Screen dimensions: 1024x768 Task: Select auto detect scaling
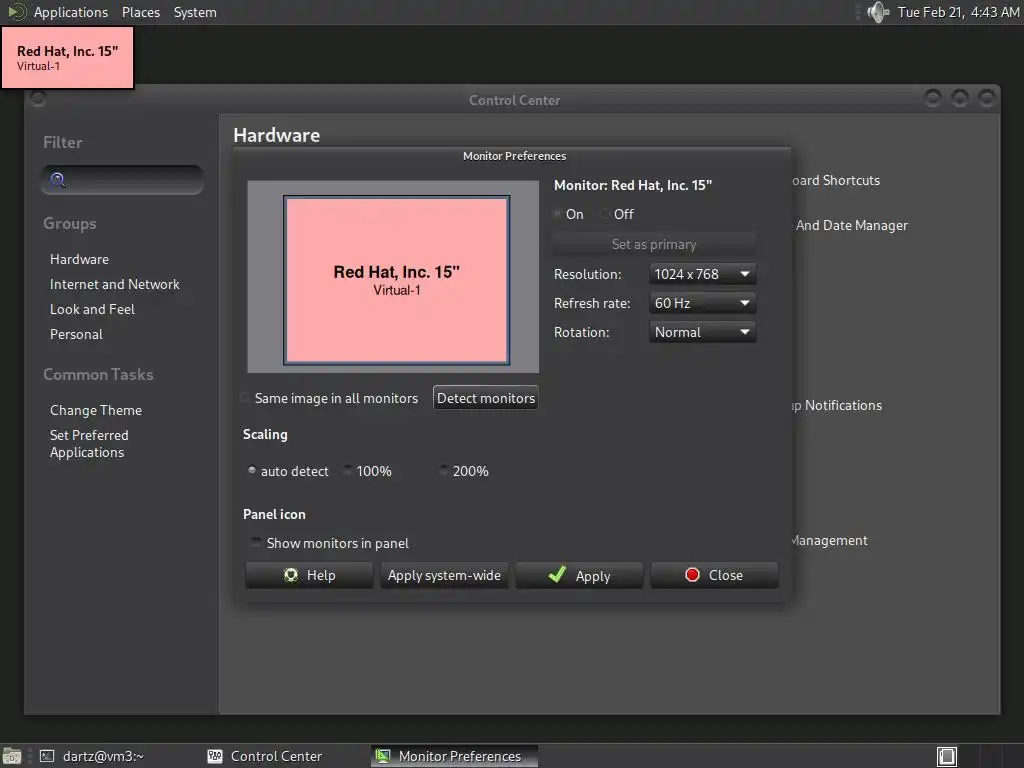pyautogui.click(x=288, y=471)
